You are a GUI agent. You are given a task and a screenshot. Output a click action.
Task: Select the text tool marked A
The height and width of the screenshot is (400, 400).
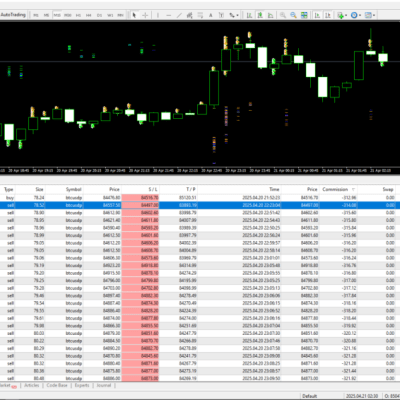[211, 15]
